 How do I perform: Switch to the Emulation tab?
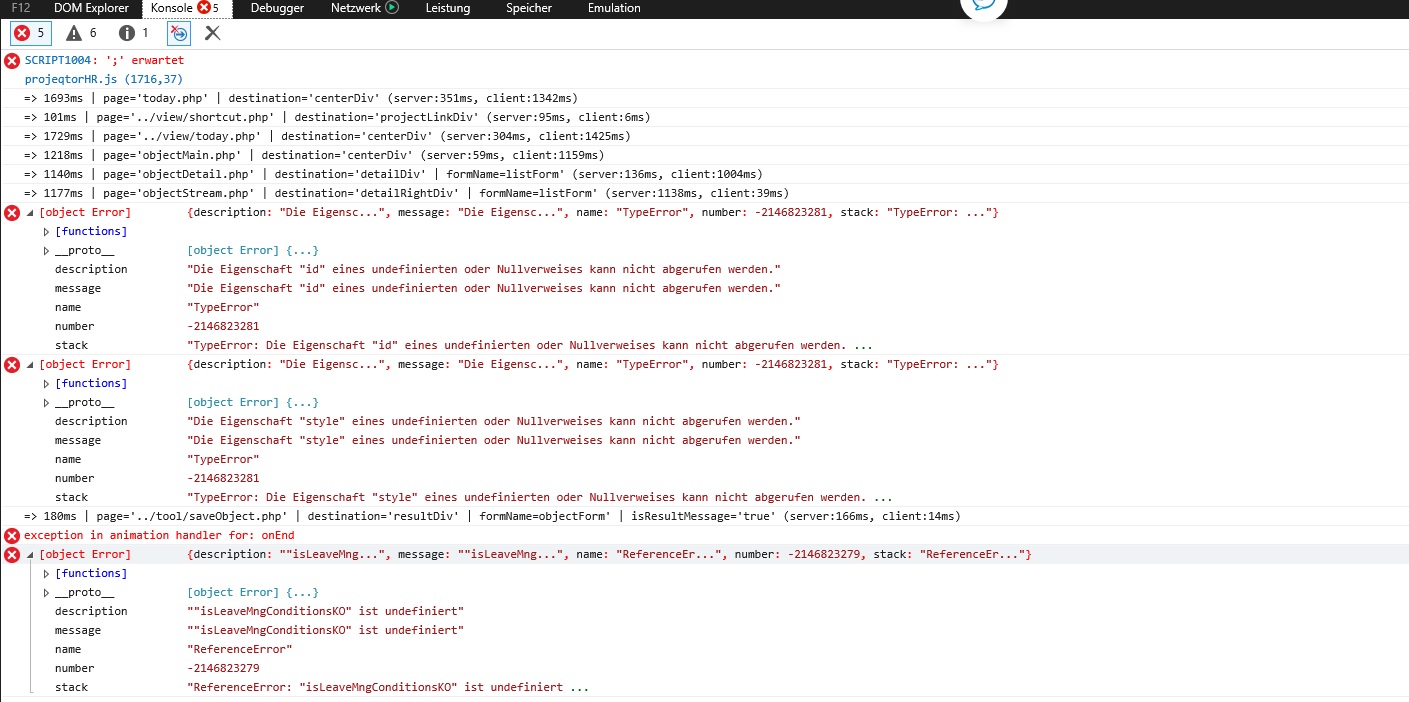tap(614, 8)
